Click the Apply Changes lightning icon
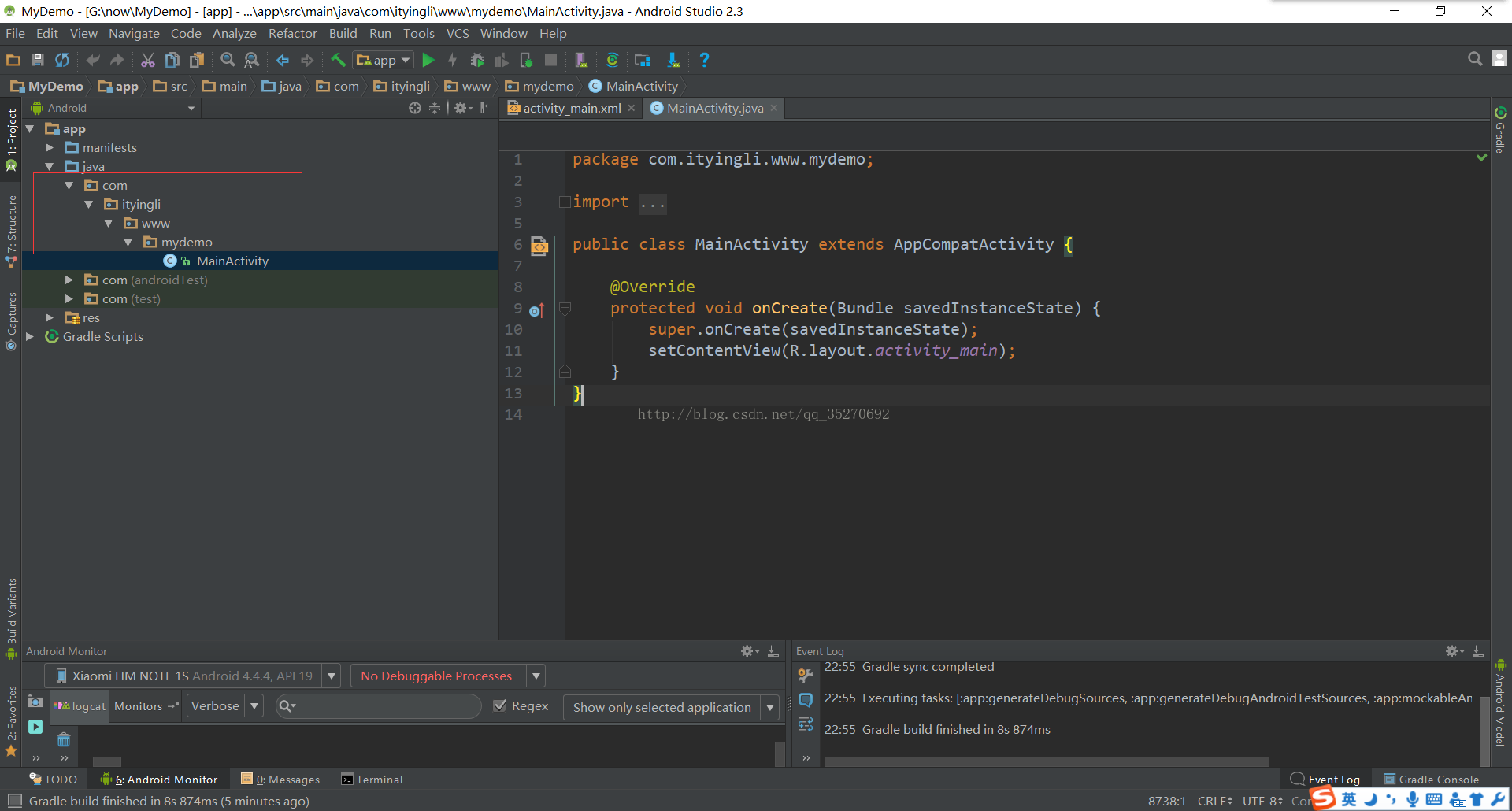 452,60
